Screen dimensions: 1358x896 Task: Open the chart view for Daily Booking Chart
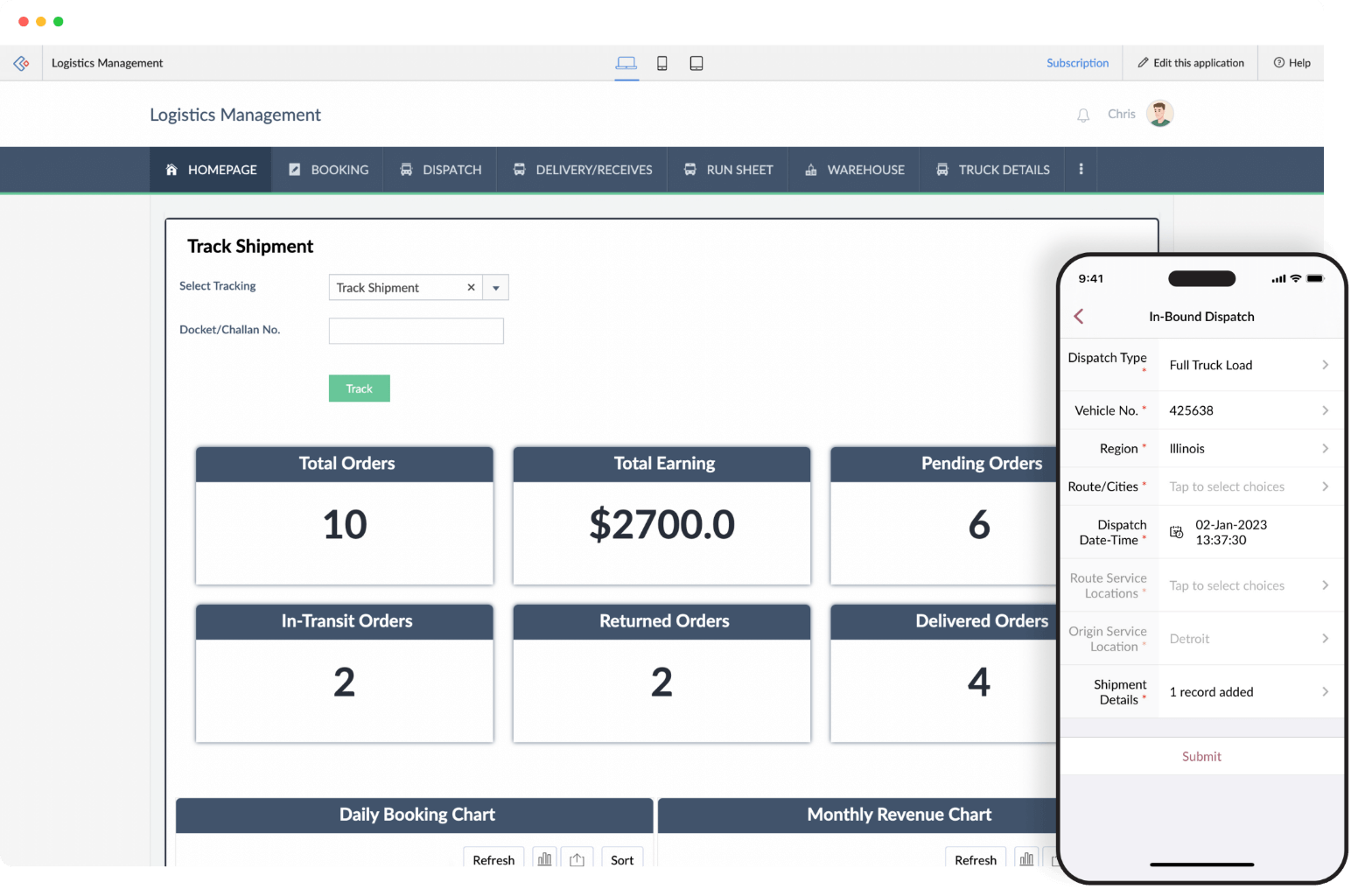[x=544, y=859]
